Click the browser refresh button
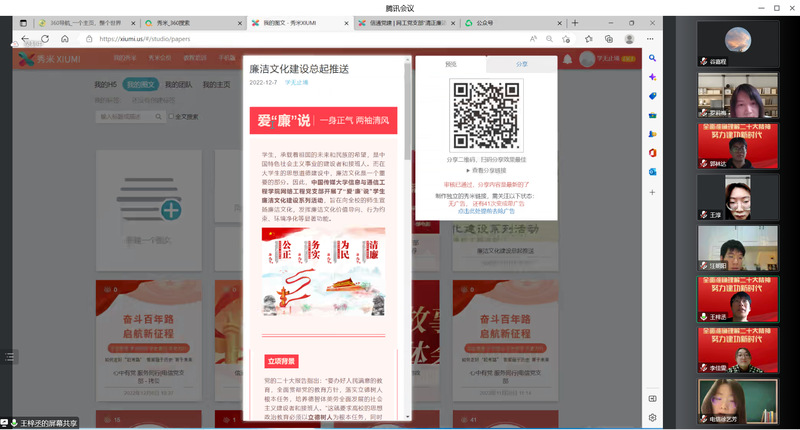800x430 pixels. click(x=44, y=39)
